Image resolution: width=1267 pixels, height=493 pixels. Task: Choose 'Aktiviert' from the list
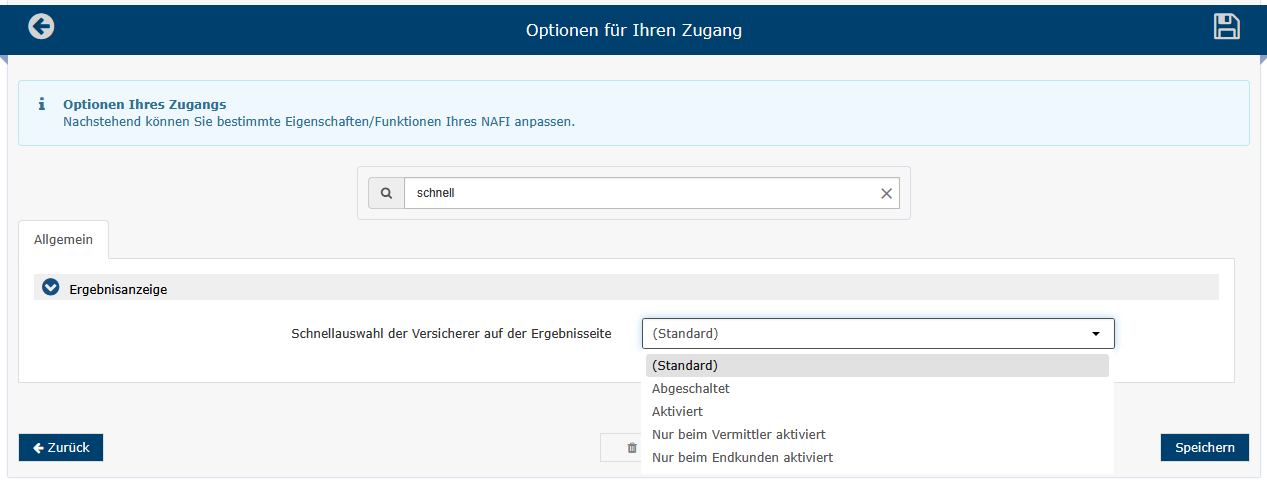(677, 411)
